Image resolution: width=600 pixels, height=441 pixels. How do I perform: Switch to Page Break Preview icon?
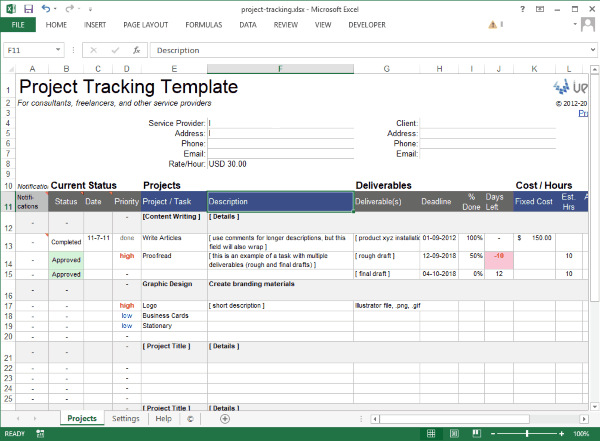pos(476,434)
